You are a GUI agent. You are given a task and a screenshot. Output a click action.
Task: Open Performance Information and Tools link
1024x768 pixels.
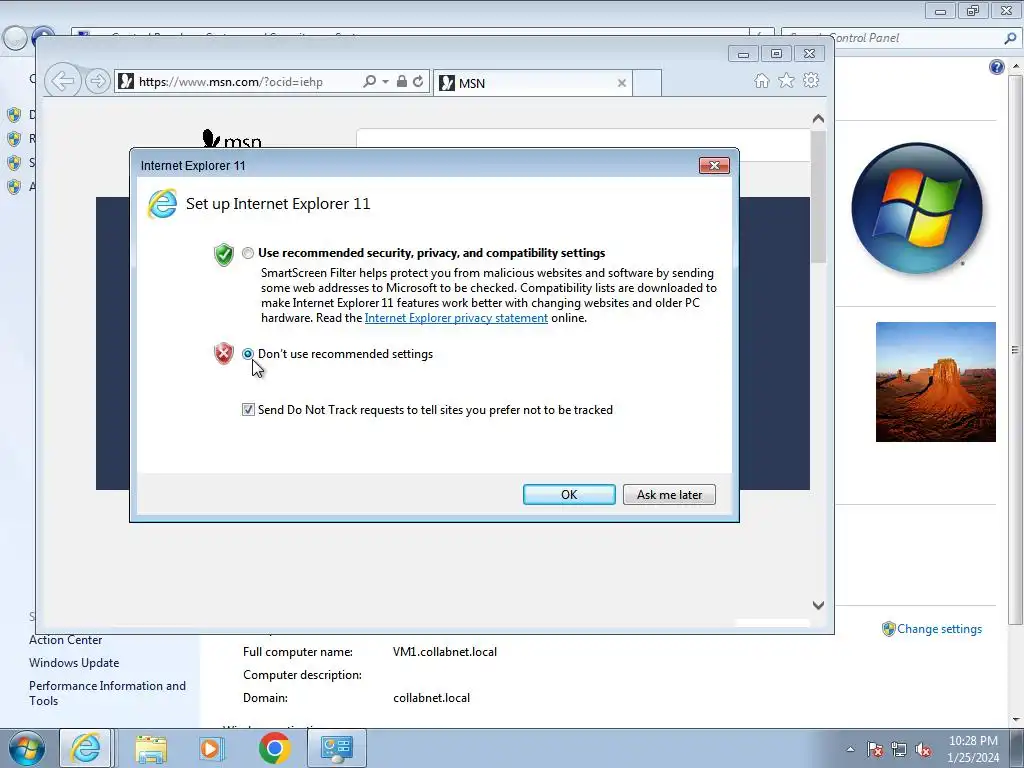[107, 693]
